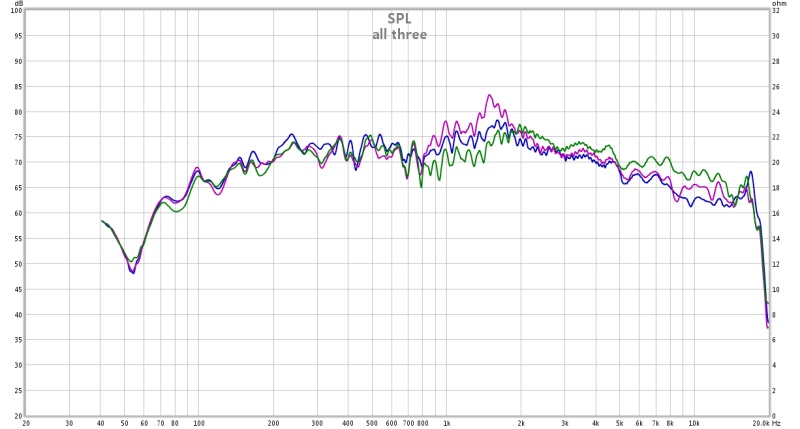
Task: Click the 1k frequency axis label
Action: click(447, 423)
